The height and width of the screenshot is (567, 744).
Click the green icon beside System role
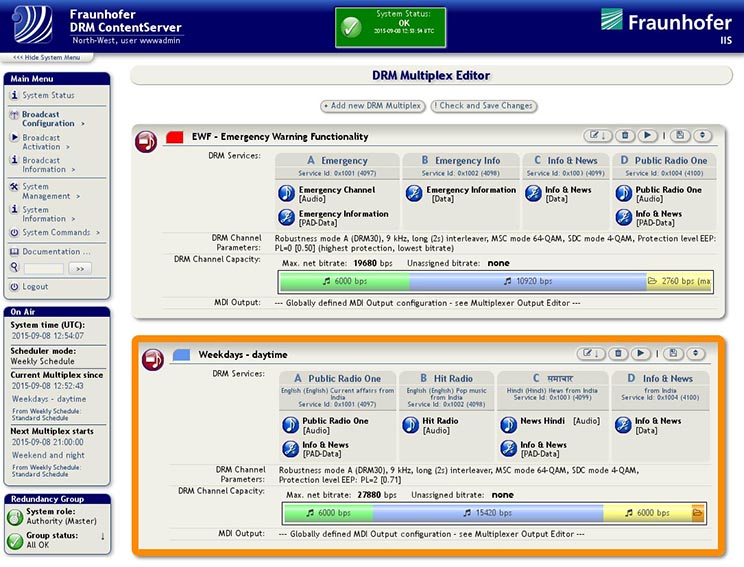tap(15, 517)
